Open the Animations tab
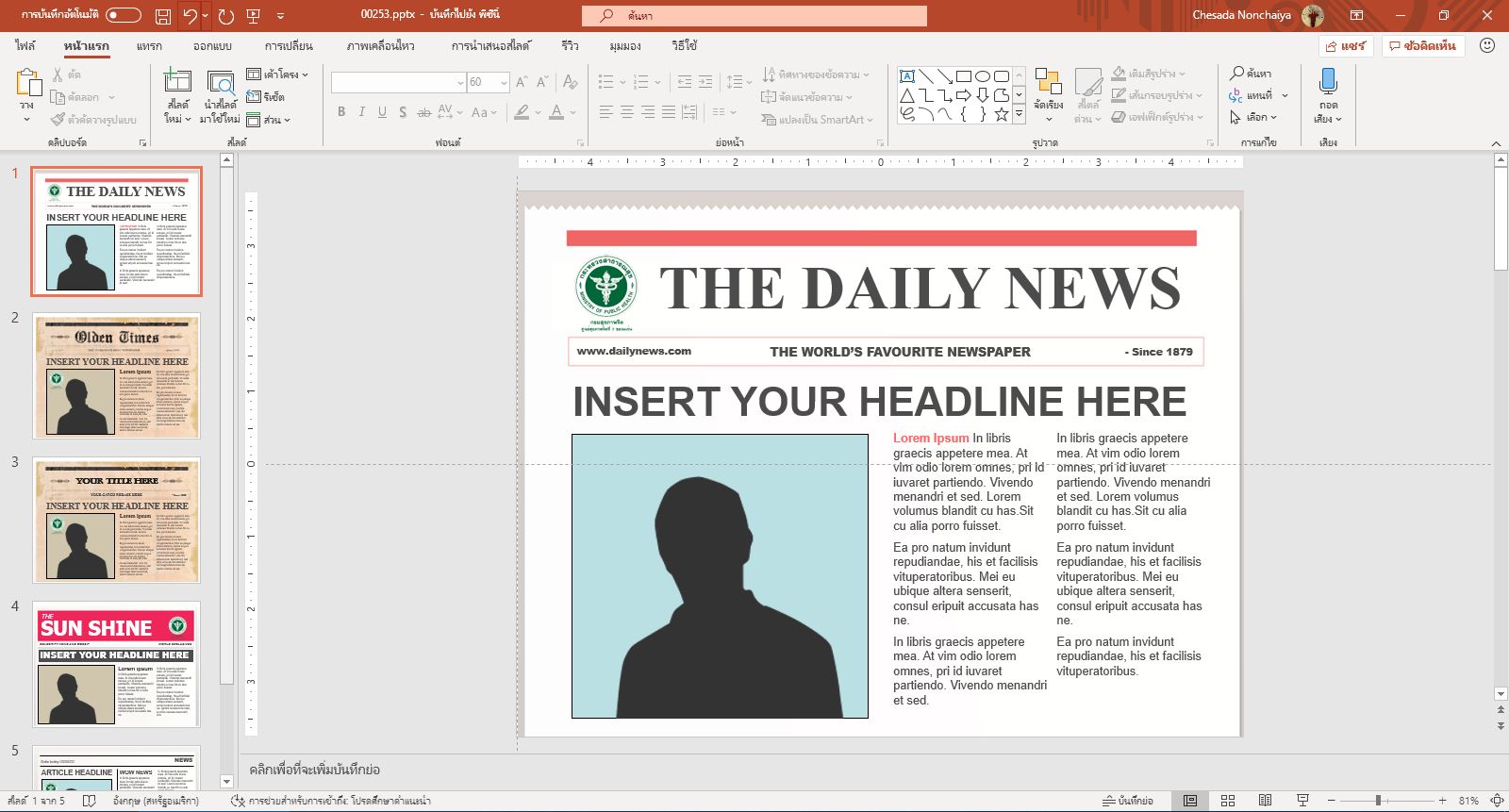Viewport: 1509px width, 812px height. point(380,45)
